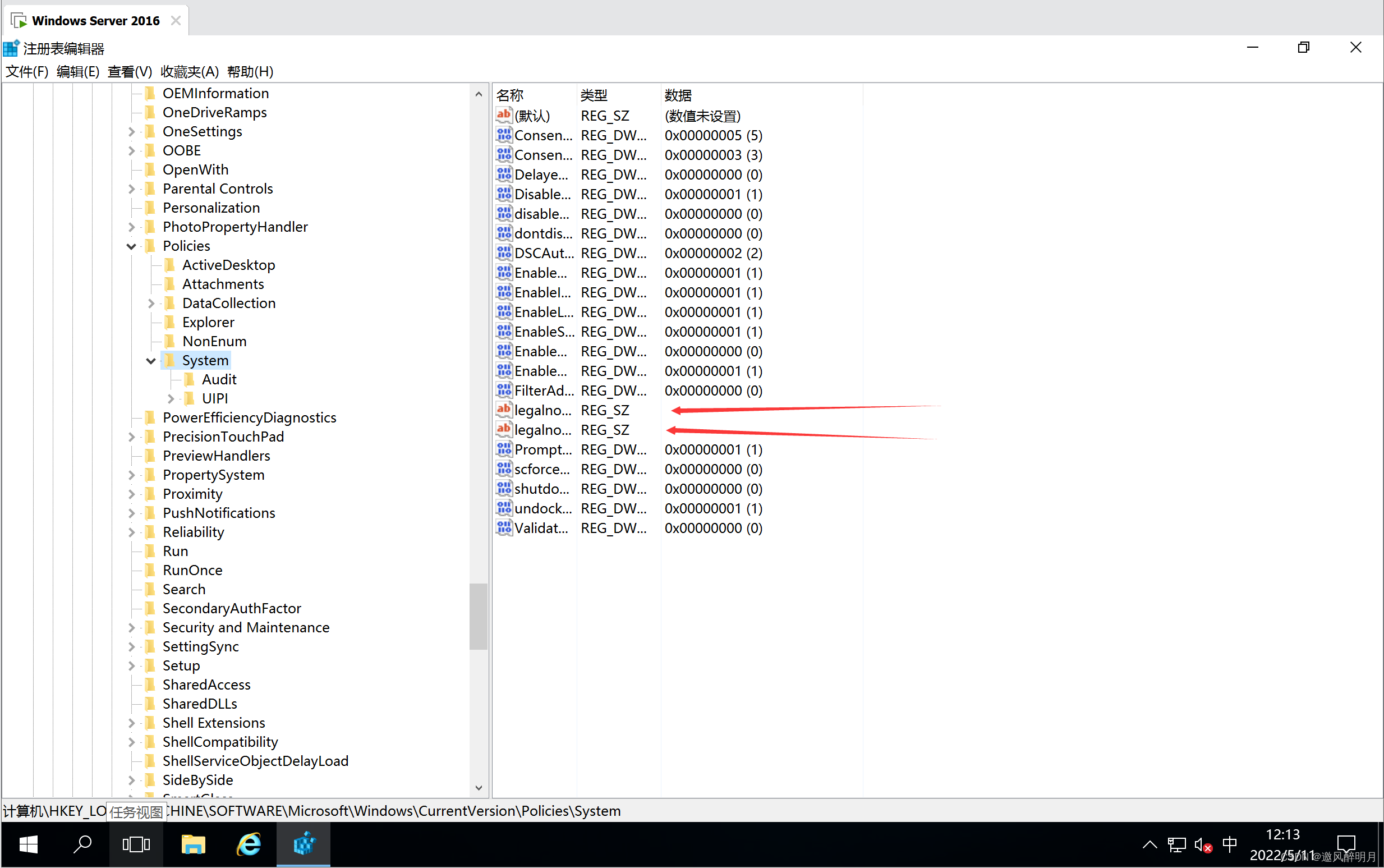Open the Action Center notifications icon
The width and height of the screenshot is (1384, 868).
click(1346, 844)
